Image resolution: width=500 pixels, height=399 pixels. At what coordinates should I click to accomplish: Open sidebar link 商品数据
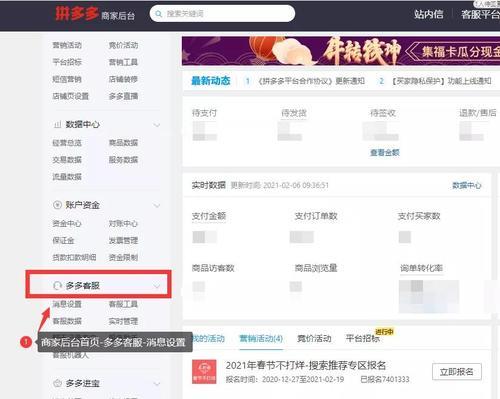point(123,143)
